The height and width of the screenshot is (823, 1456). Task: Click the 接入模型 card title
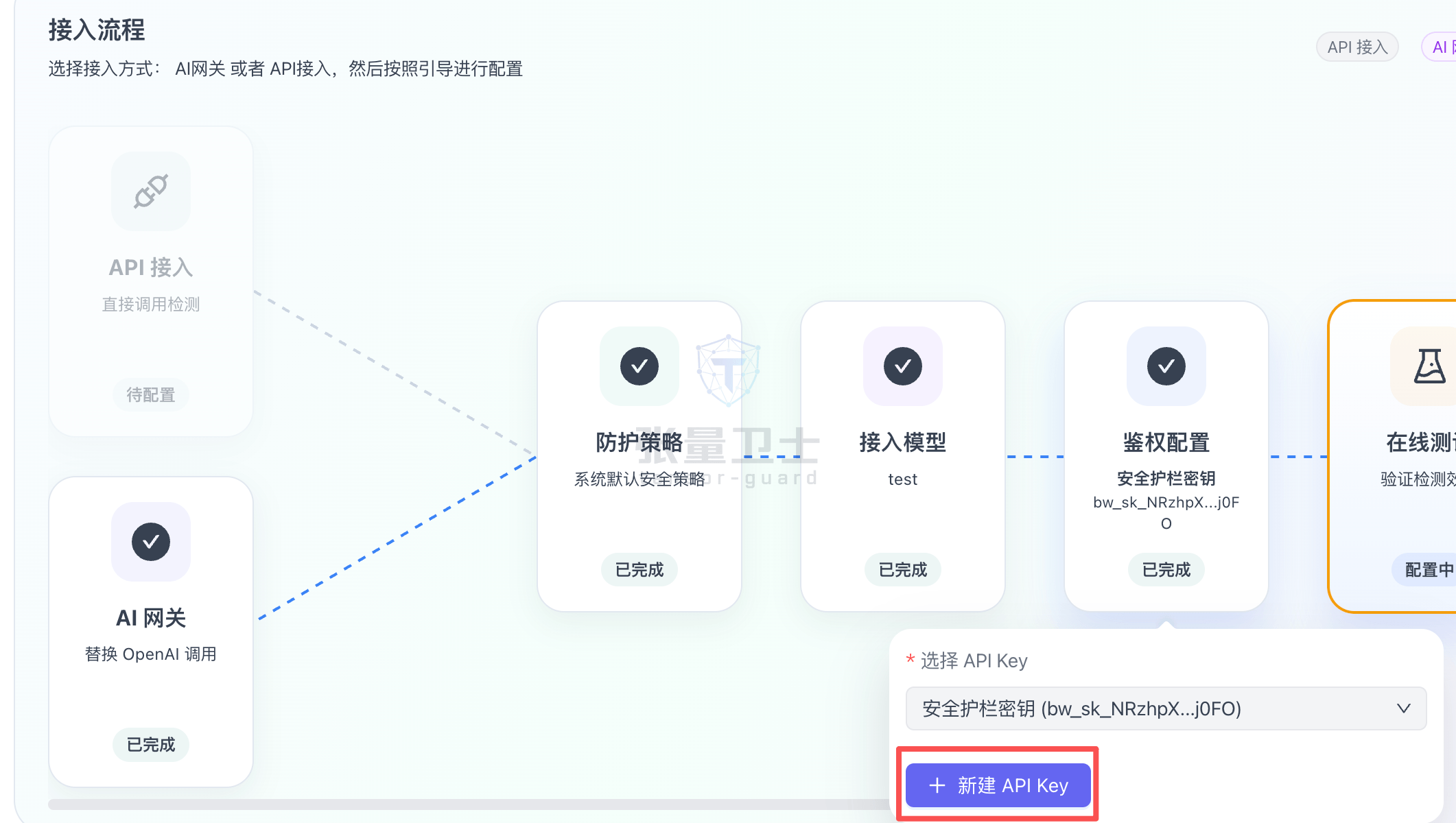point(903,442)
